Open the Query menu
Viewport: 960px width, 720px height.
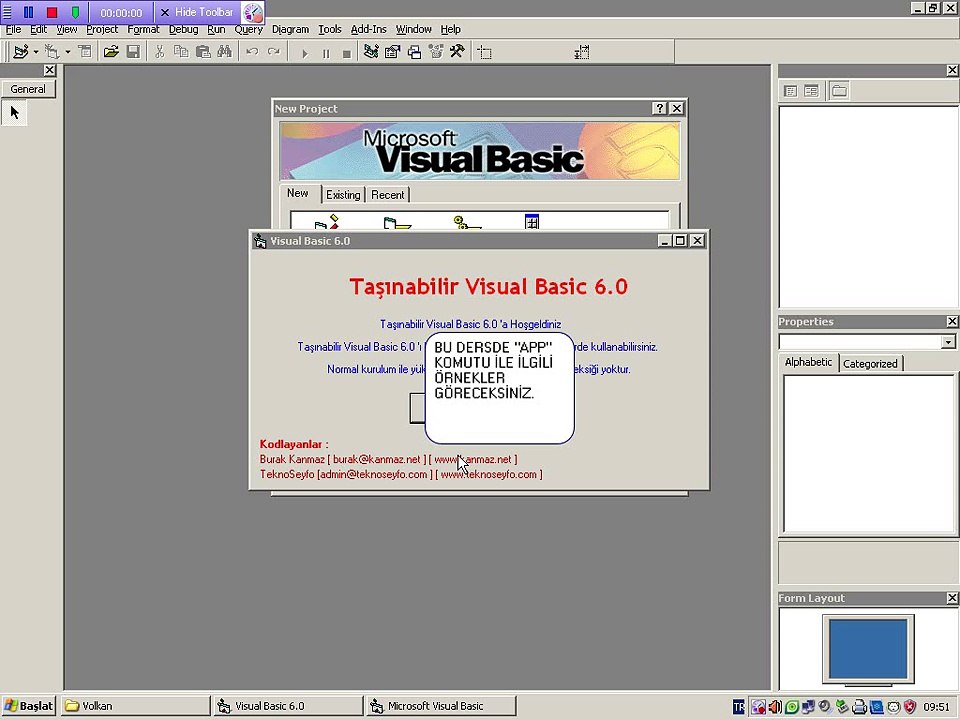[249, 29]
